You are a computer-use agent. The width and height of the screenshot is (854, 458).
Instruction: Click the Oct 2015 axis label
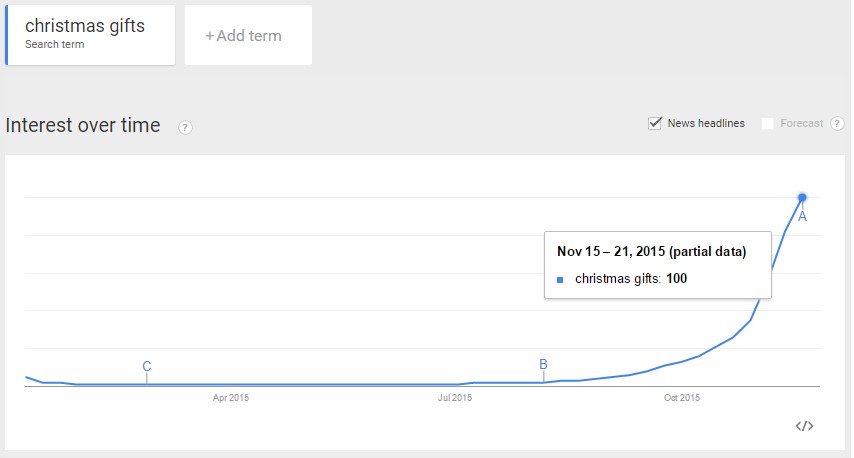click(682, 398)
